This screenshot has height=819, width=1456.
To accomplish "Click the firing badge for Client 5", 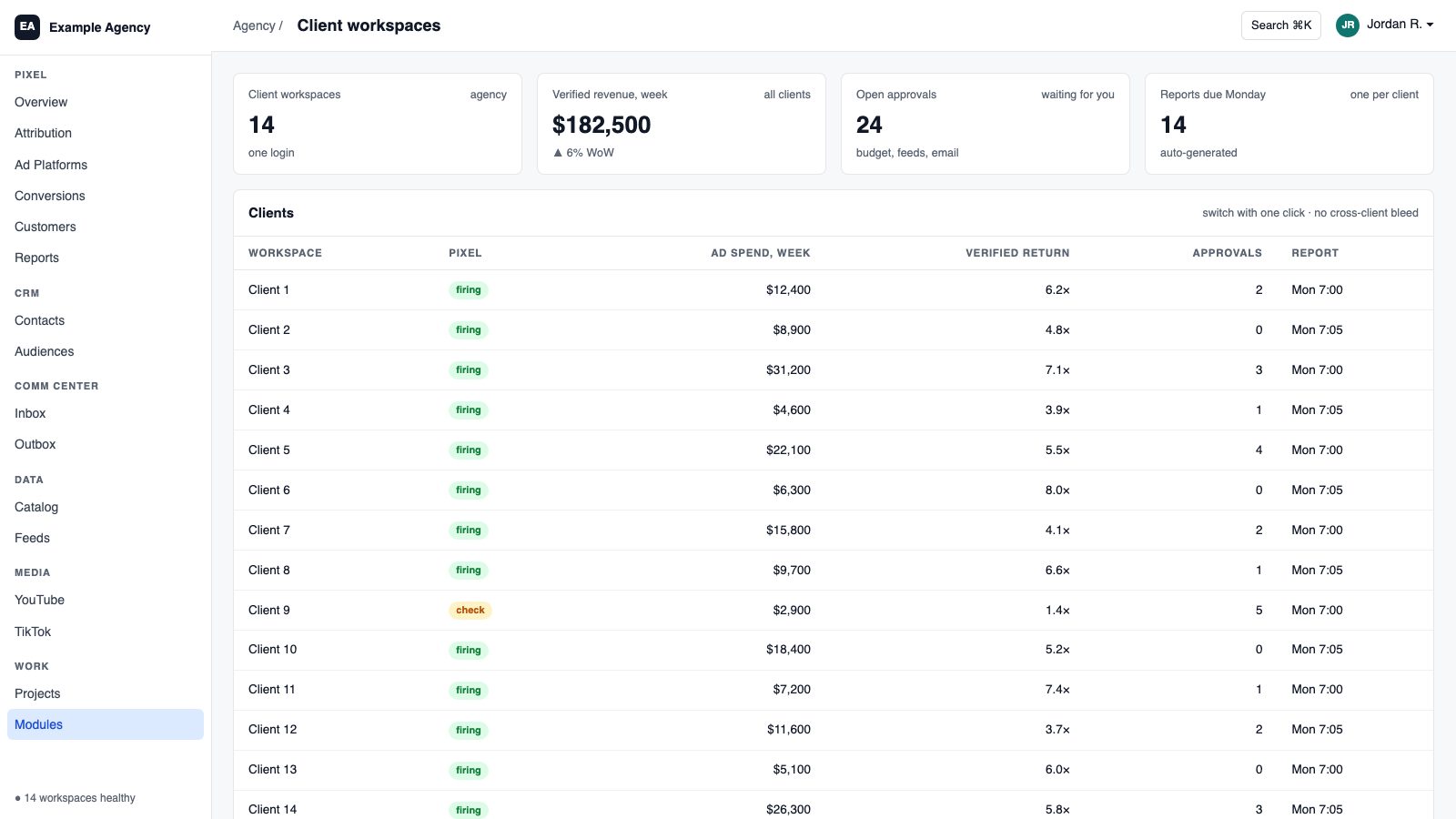I will [469, 450].
